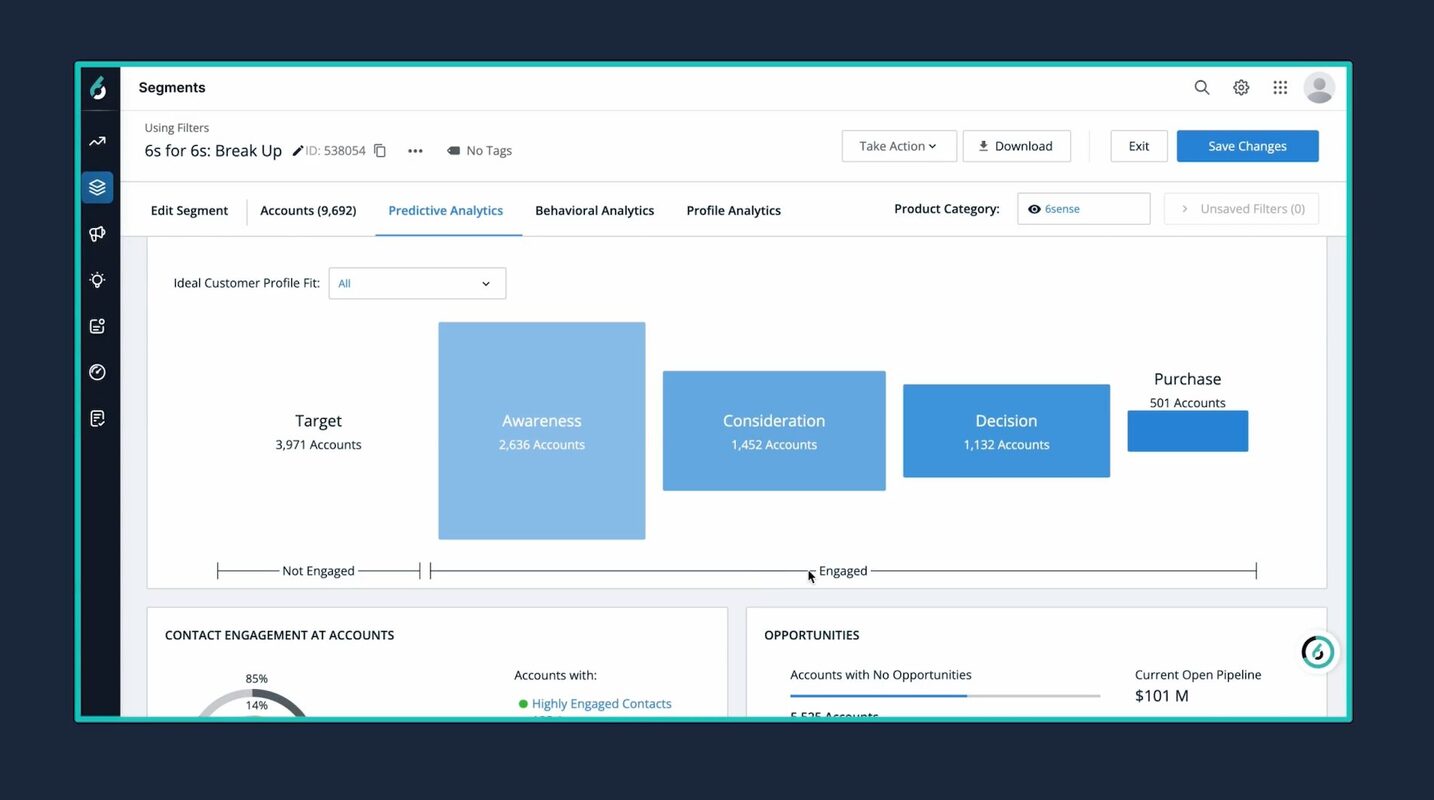Open the Highly Engaged Contacts link
Viewport: 1434px width, 800px height.
[601, 703]
